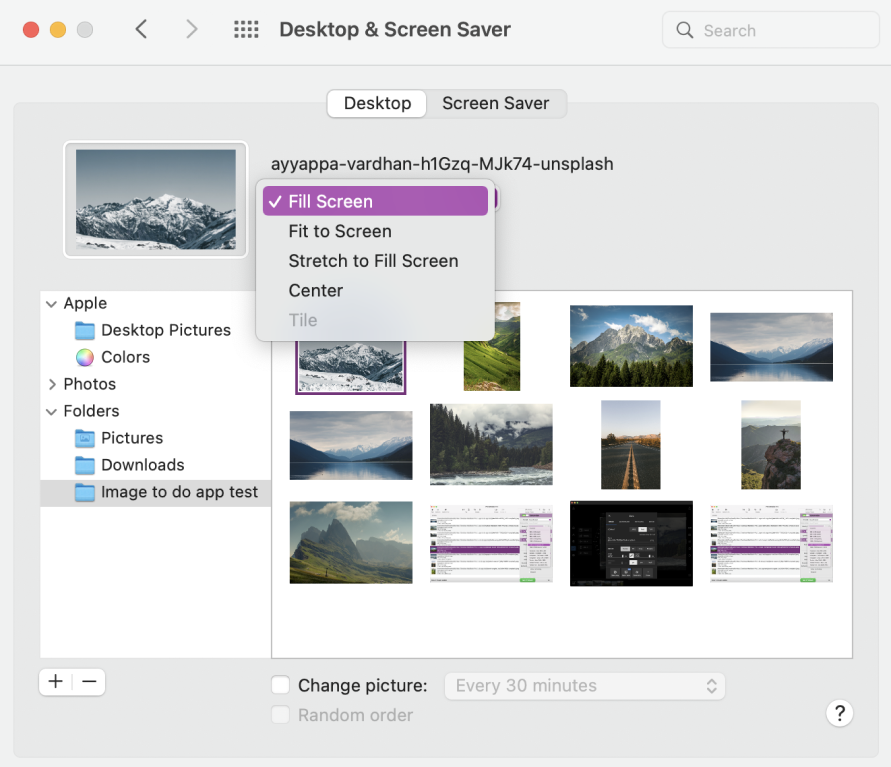Toggle the Random order checkbox

coord(281,715)
